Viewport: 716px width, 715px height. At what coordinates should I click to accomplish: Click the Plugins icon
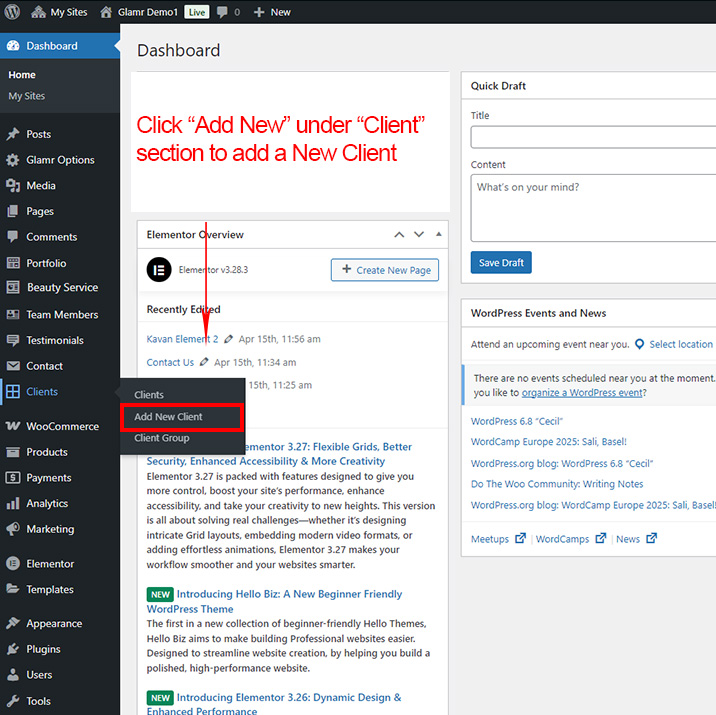[x=13, y=649]
